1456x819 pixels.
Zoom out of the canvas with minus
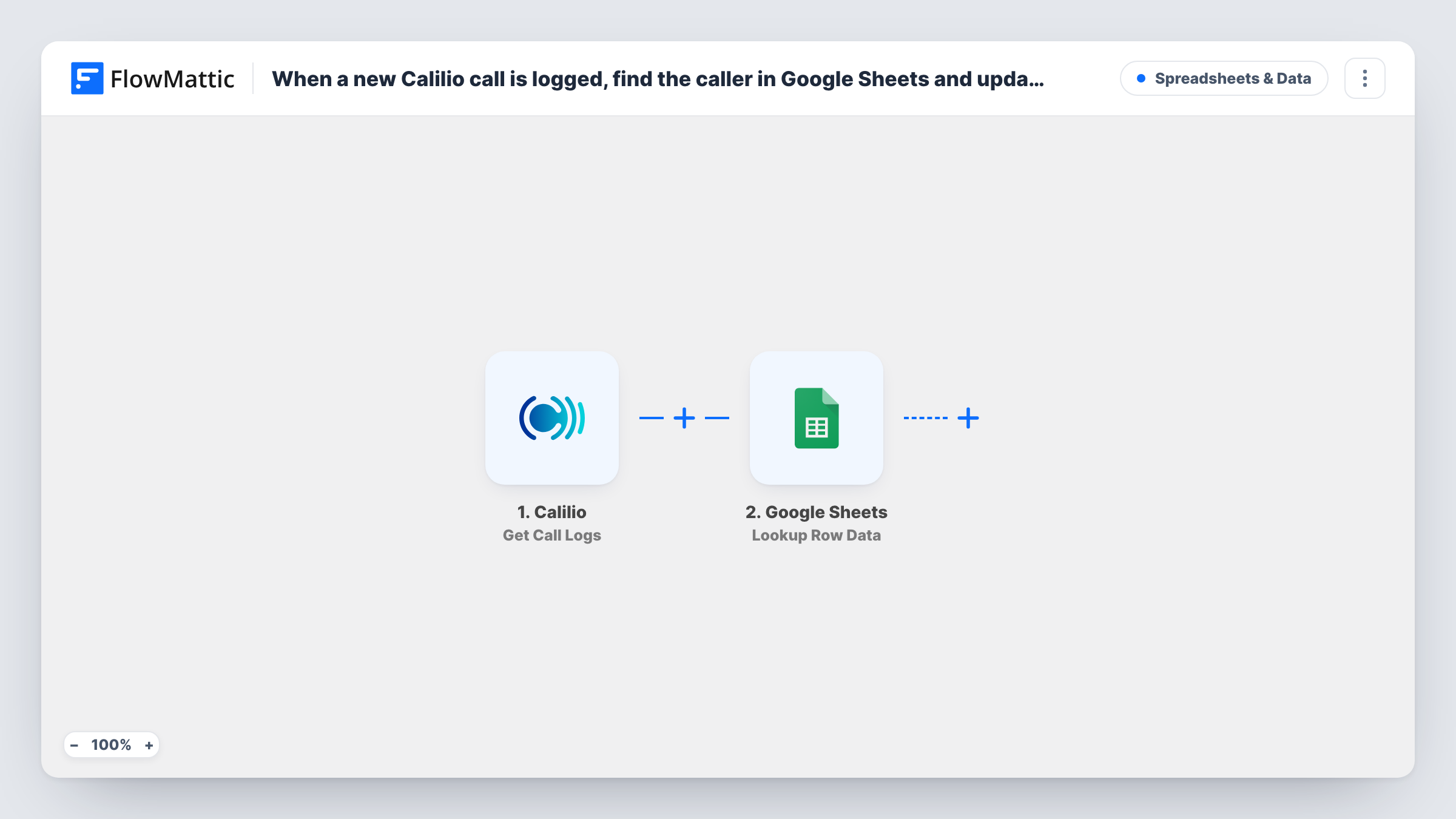[x=74, y=745]
